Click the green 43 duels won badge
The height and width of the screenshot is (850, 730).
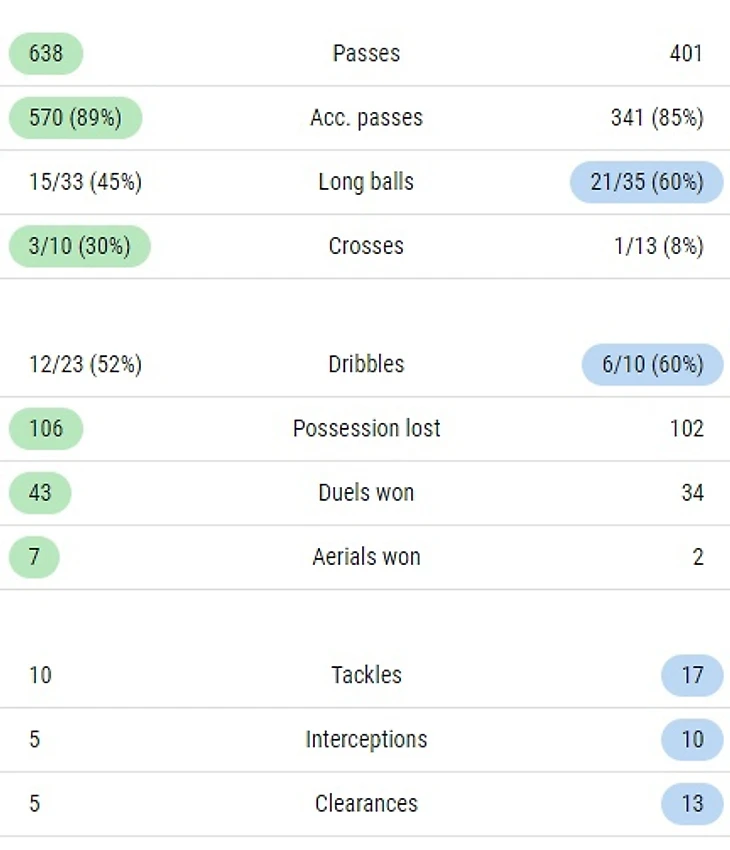coord(40,493)
